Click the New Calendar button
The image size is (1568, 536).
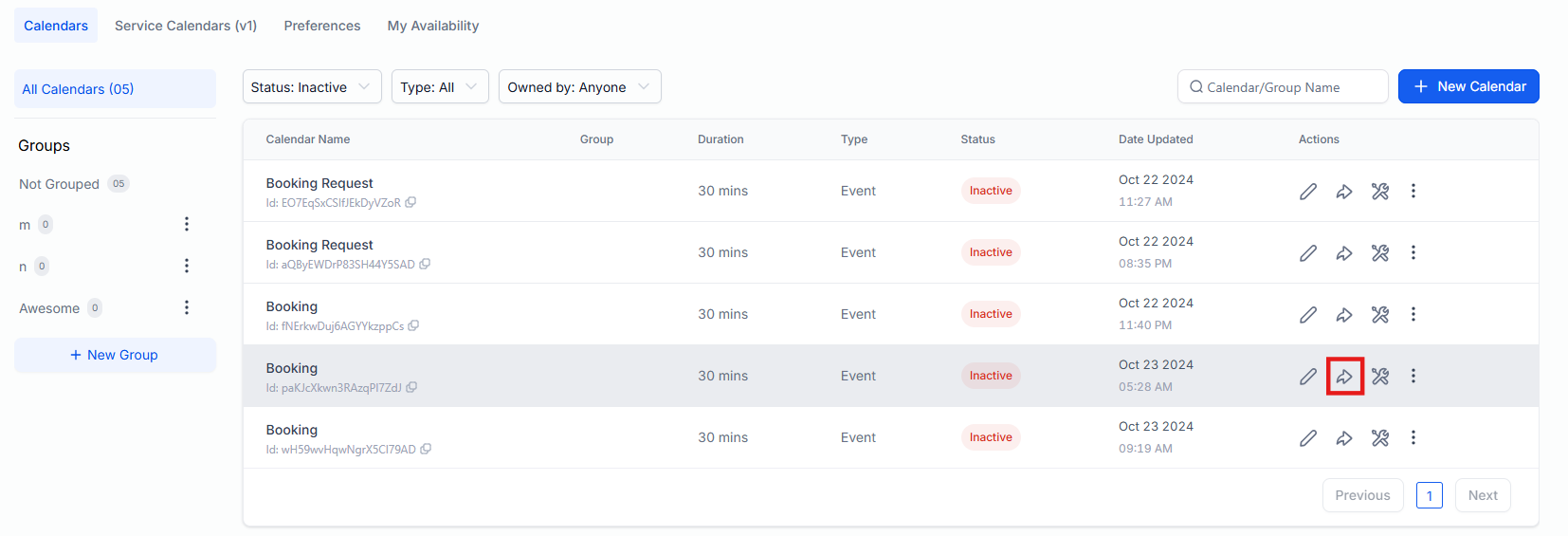(1468, 86)
